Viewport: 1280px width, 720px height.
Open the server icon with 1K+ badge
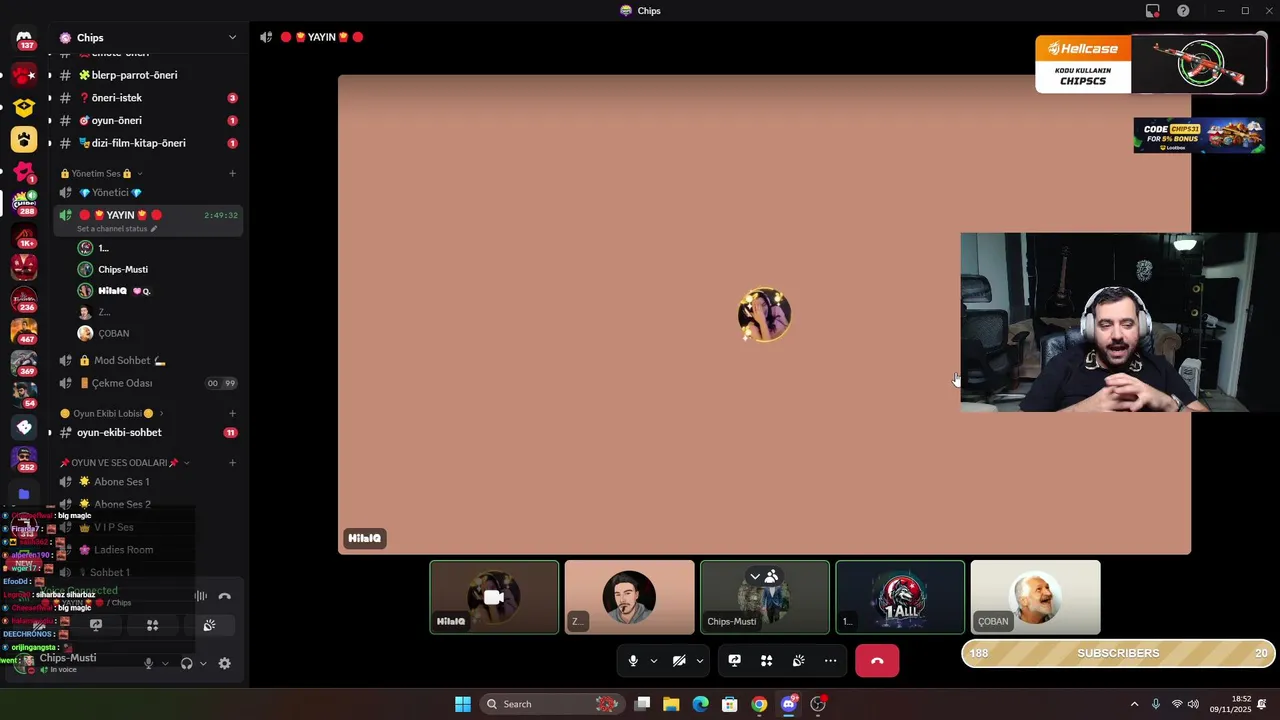point(24,236)
